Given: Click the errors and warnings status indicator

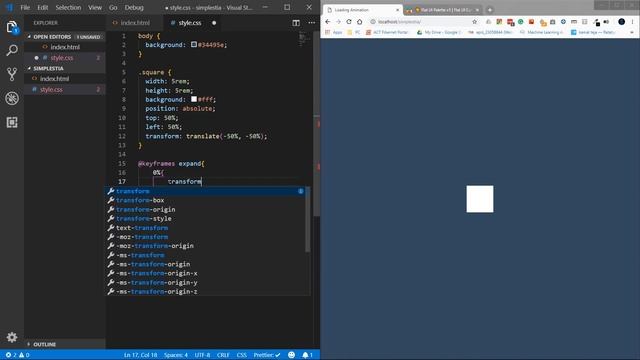Looking at the screenshot, I should [18, 355].
